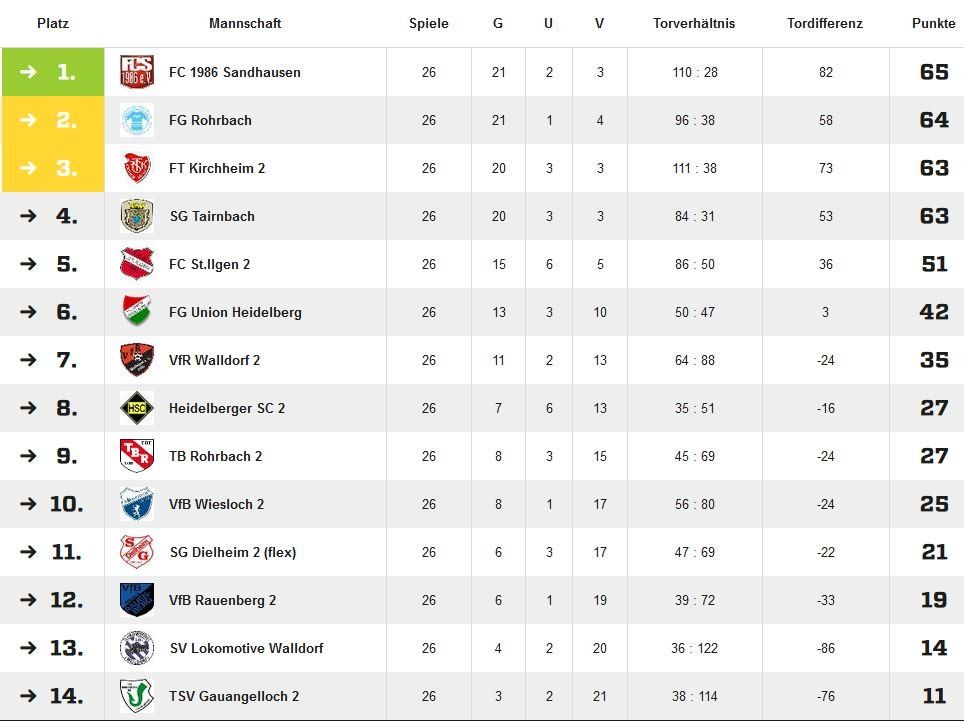964x721 pixels.
Task: Click the VfB Wiesloch 2 blue crest
Action: coord(136,504)
